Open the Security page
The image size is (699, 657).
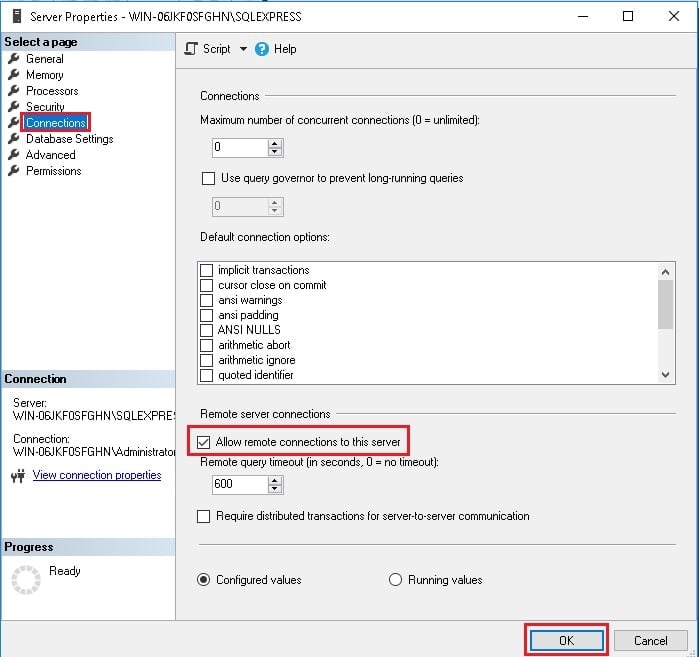click(45, 107)
